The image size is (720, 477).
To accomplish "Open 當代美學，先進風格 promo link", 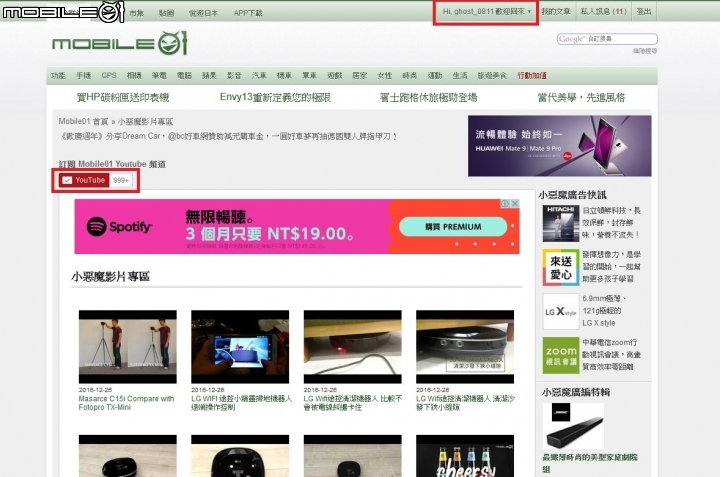I will pyautogui.click(x=581, y=97).
